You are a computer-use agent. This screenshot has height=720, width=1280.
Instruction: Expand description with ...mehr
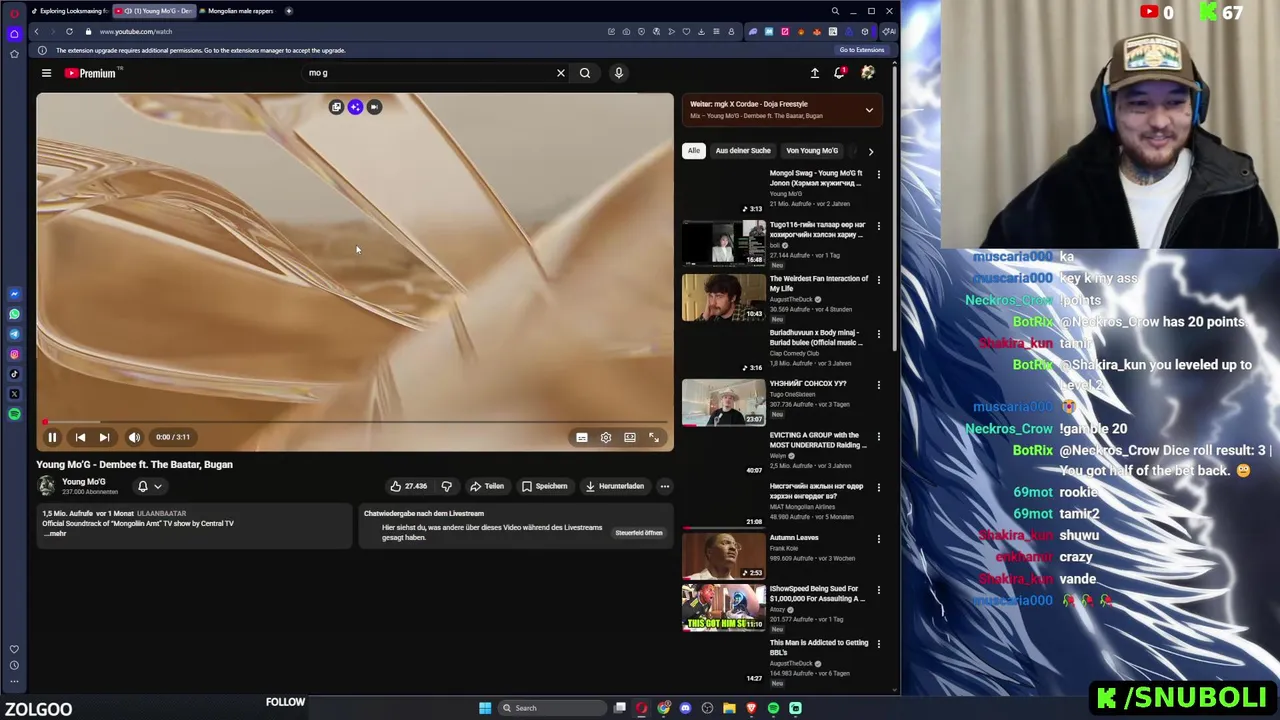56,534
